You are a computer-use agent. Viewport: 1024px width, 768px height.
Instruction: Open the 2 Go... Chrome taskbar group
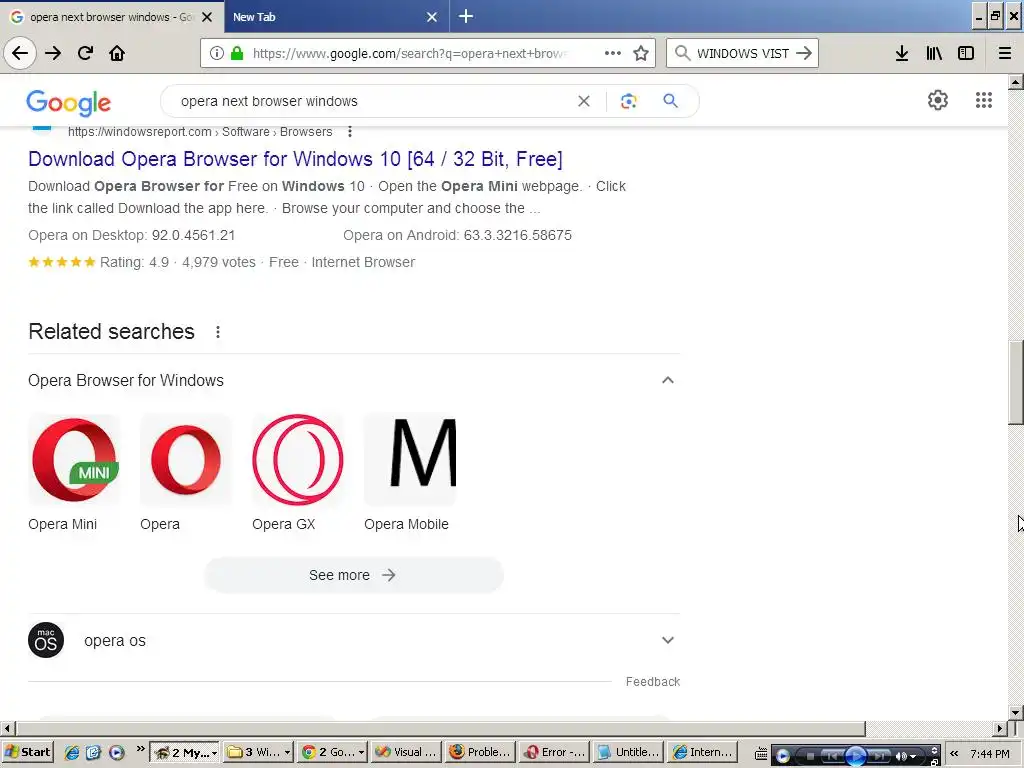(x=332, y=752)
